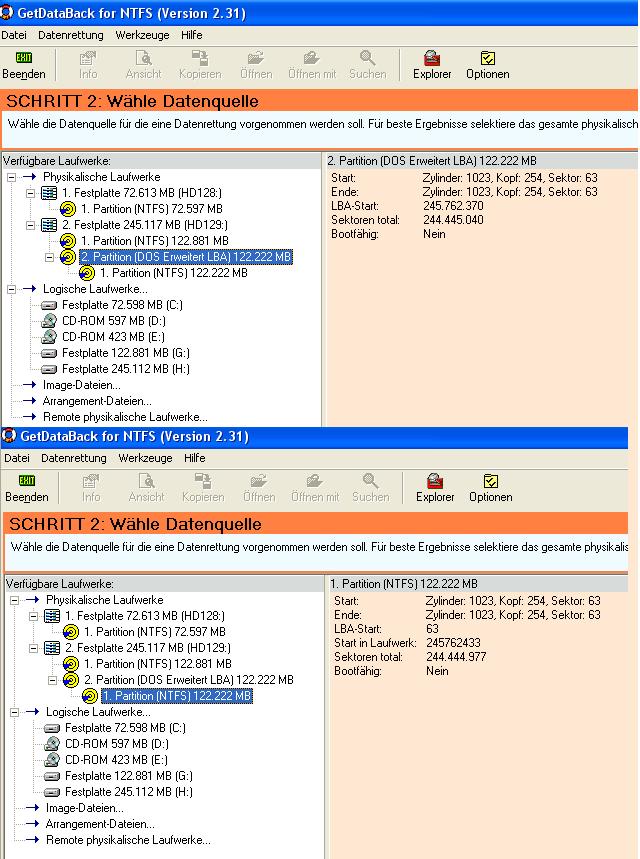This screenshot has width=640, height=859.
Task: Click Öffnen mit toolbar icon in bottom window
Action: (315, 481)
